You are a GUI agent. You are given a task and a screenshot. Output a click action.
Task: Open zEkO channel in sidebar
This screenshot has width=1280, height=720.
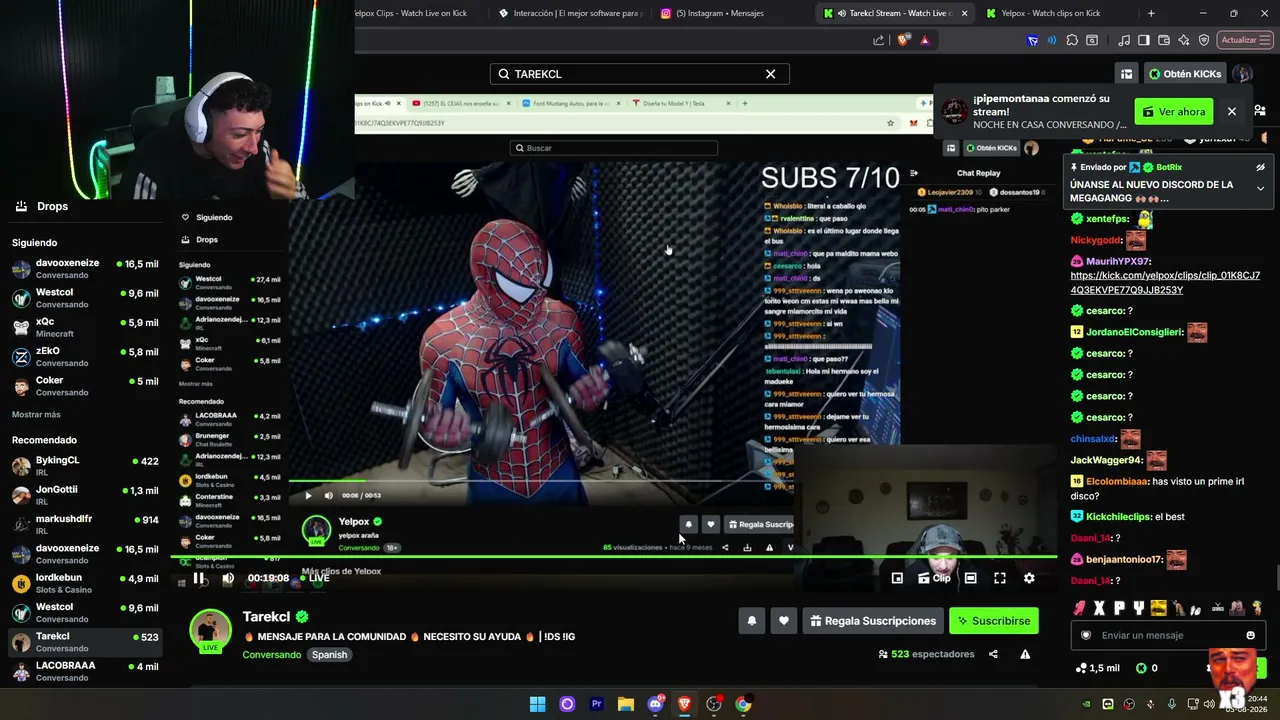(85, 357)
